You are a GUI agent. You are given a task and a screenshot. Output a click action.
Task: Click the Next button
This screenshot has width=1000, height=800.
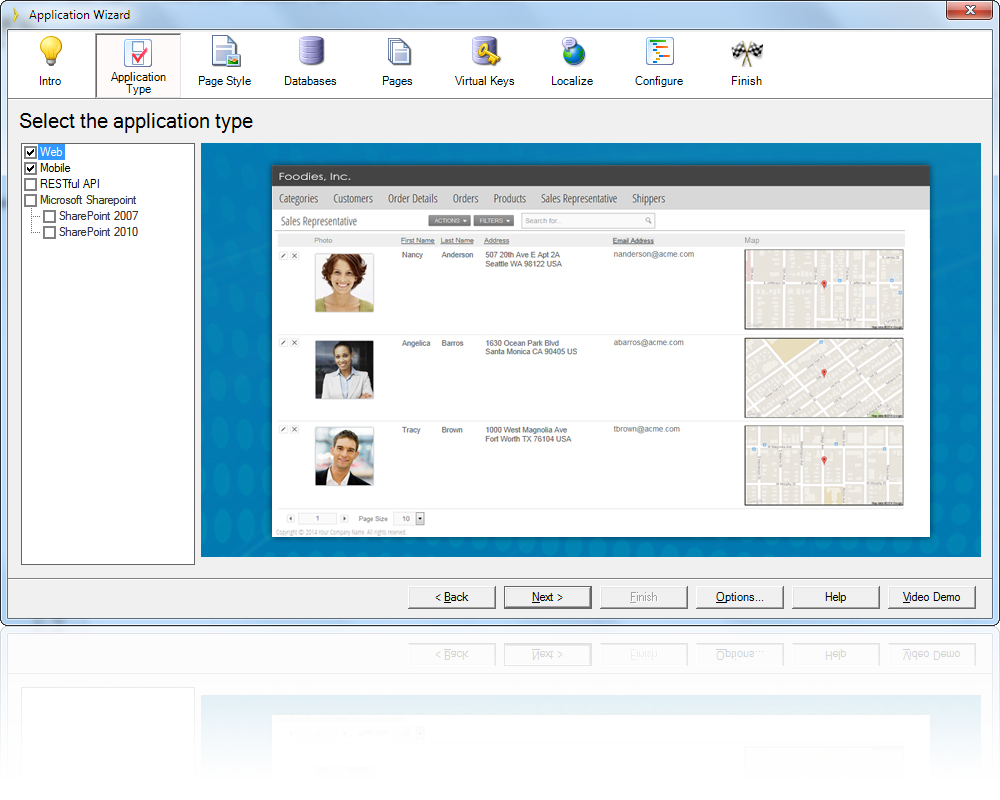click(x=547, y=597)
